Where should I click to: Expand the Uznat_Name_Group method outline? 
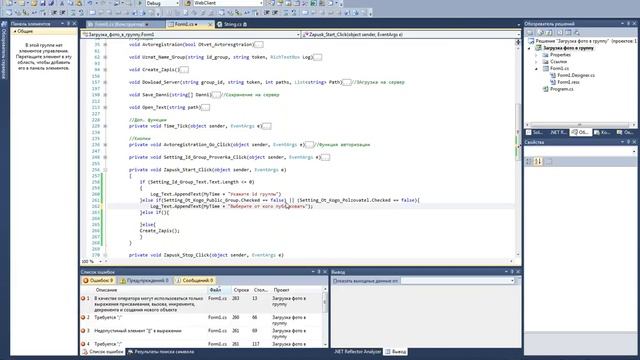click(105, 57)
